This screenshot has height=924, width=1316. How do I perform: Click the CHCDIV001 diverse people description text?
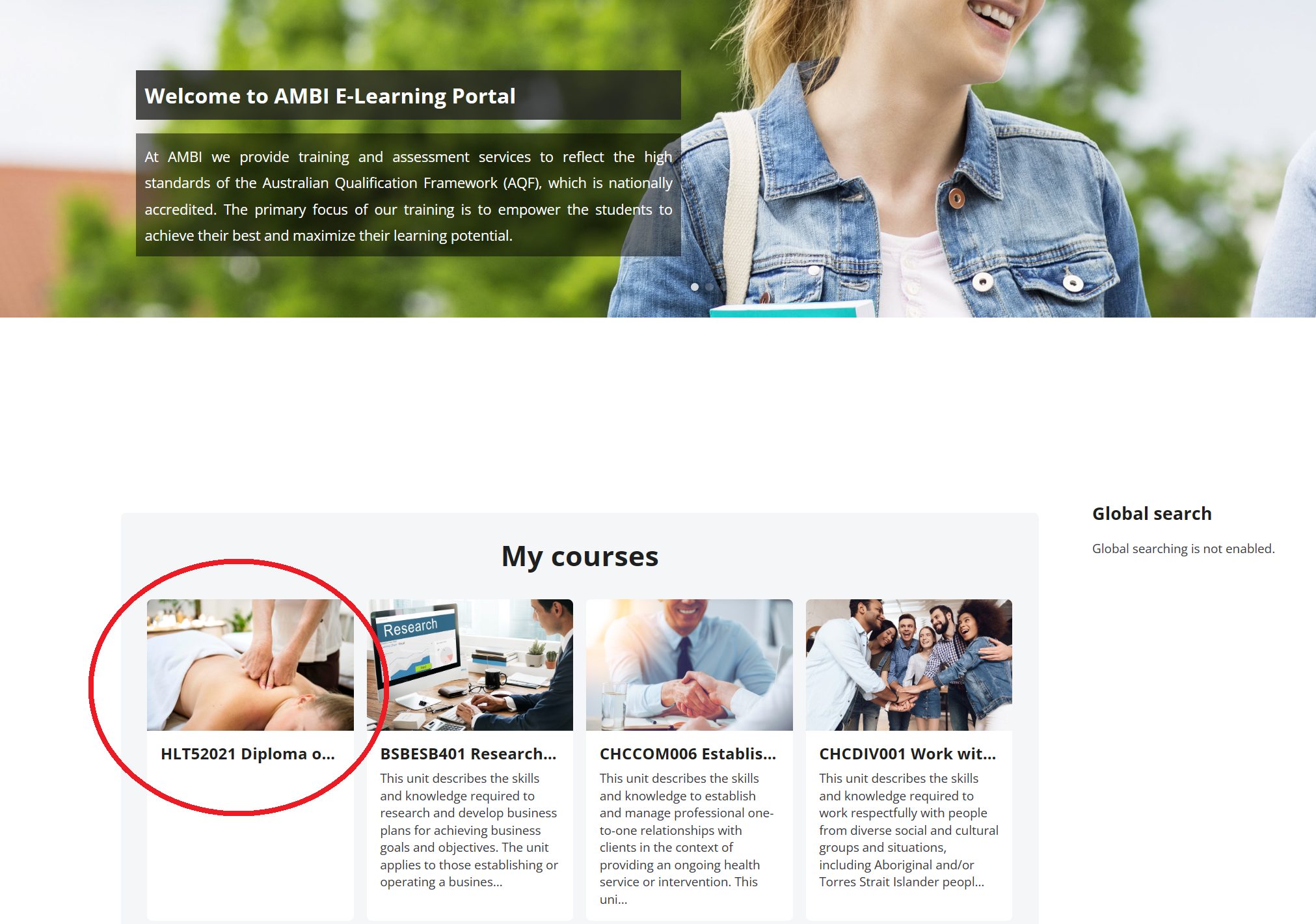[x=909, y=830]
